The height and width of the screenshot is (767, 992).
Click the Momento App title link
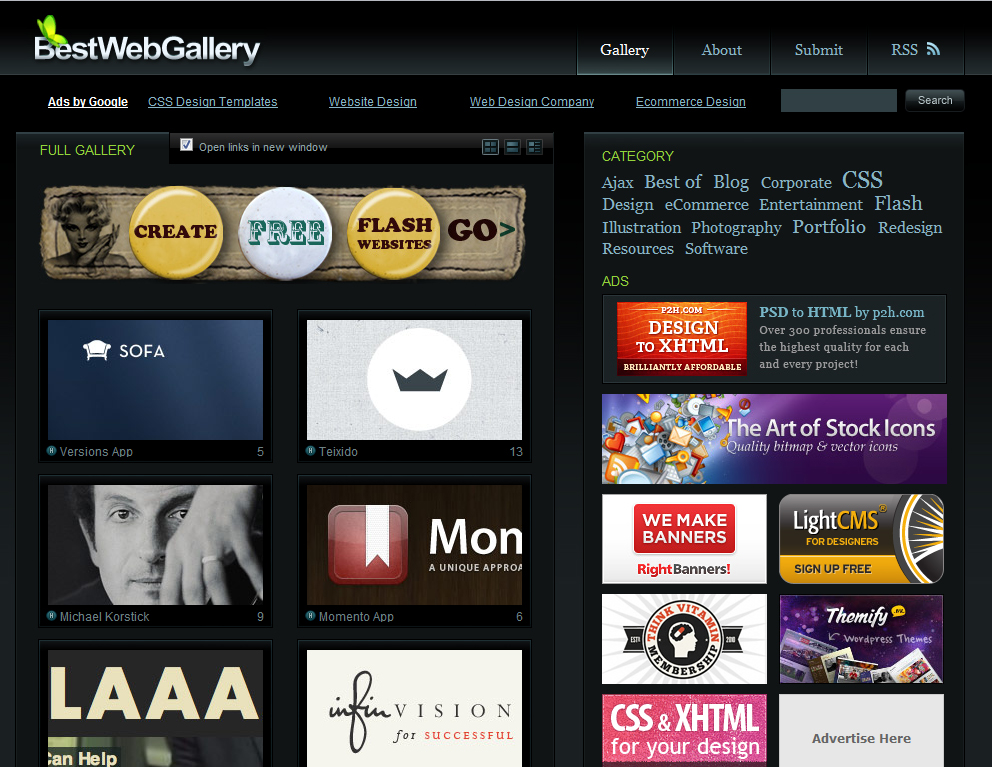(356, 617)
